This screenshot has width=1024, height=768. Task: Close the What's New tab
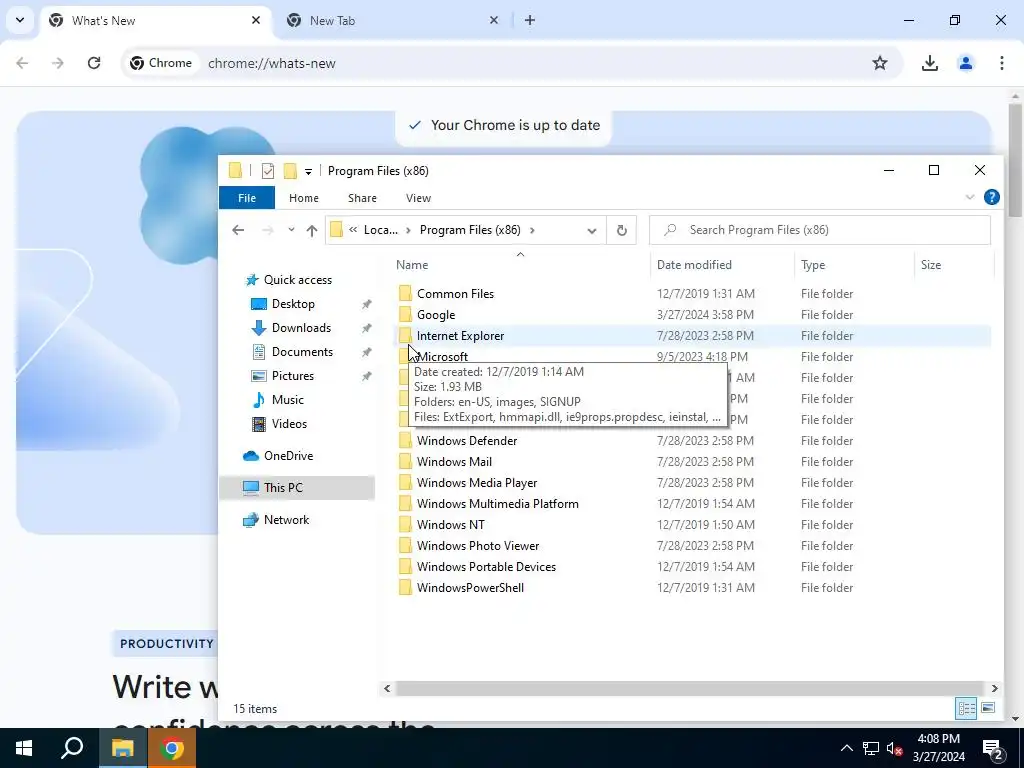coord(256,20)
